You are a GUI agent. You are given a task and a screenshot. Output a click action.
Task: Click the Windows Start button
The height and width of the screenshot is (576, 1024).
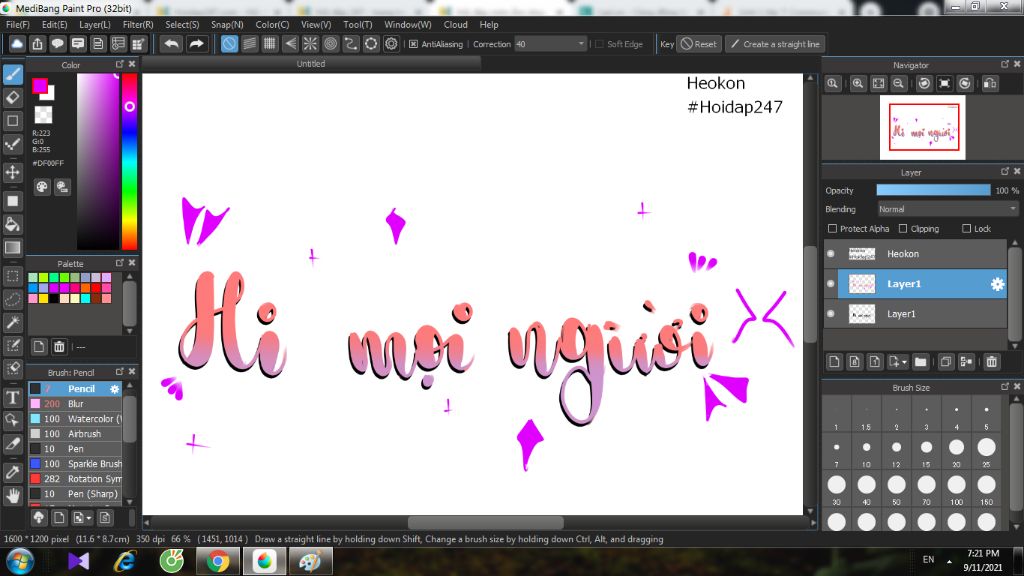[20, 561]
